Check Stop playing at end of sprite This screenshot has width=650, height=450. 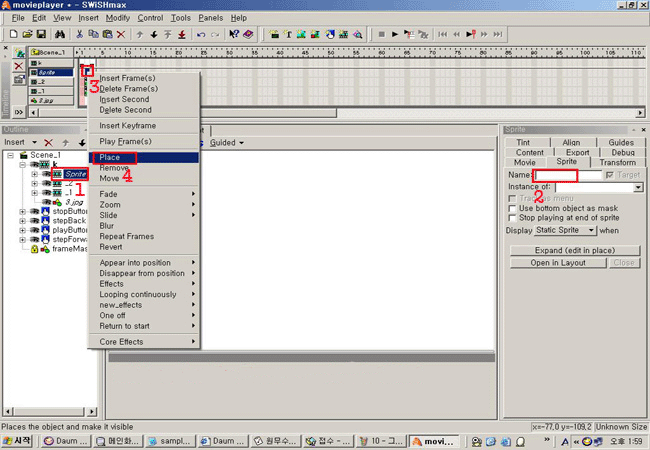coord(512,218)
